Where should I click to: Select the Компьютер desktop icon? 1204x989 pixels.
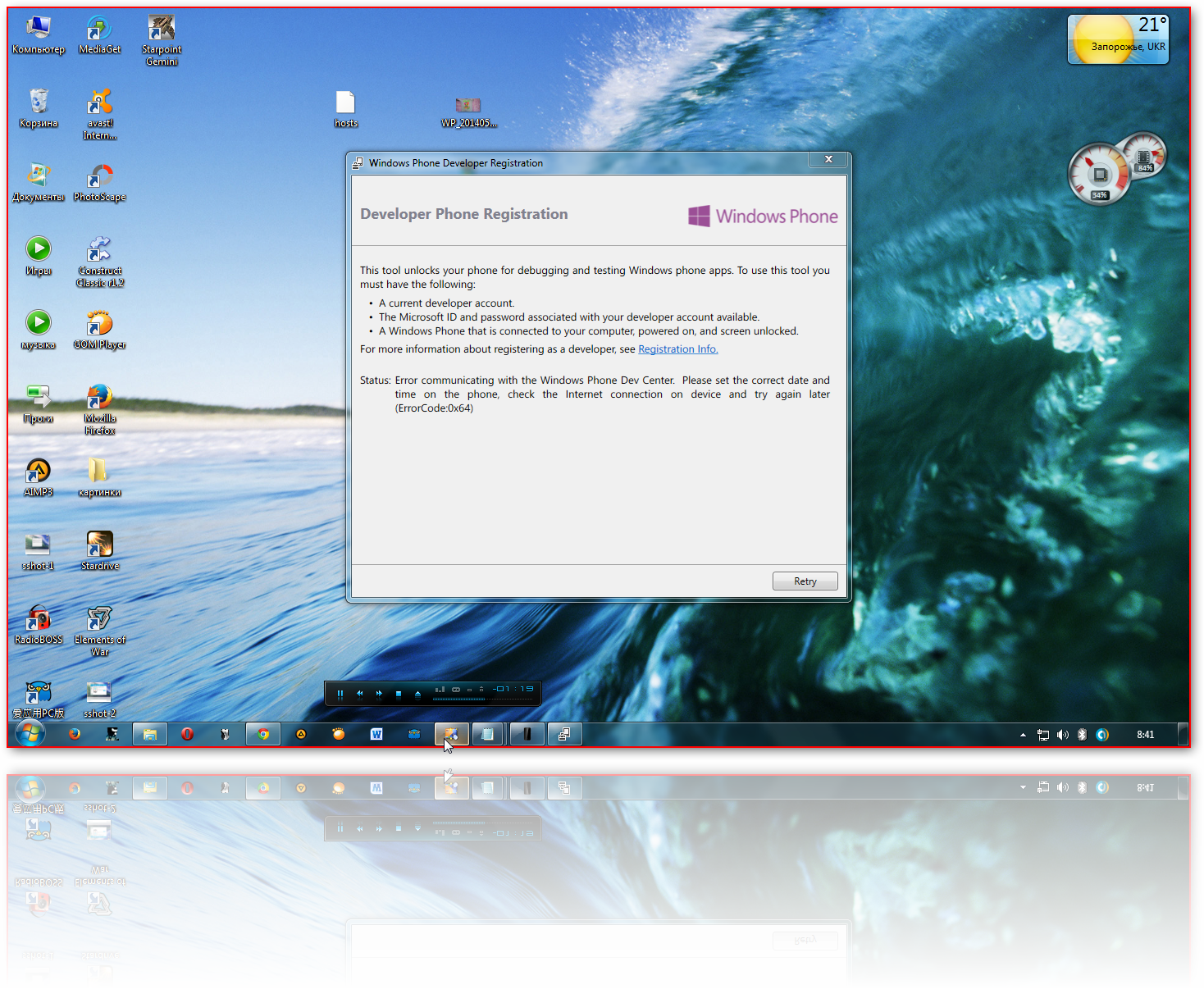39,35
